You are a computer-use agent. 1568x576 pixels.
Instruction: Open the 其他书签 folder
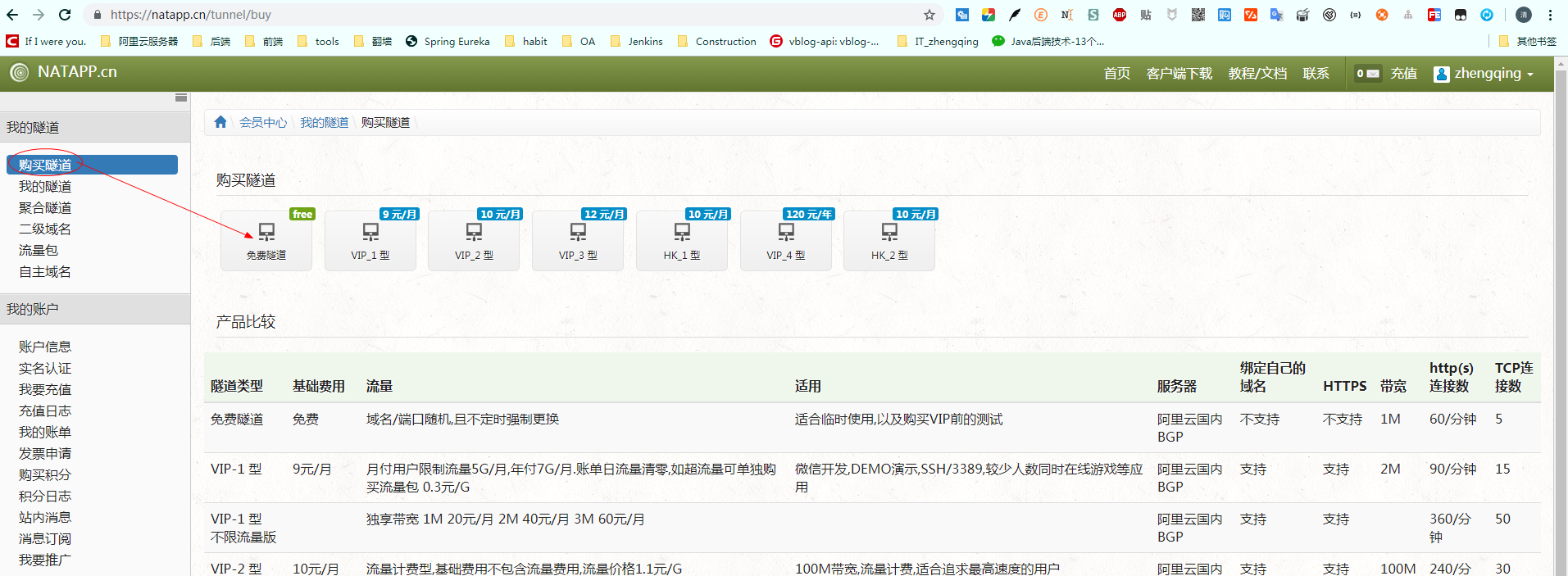(x=1528, y=41)
